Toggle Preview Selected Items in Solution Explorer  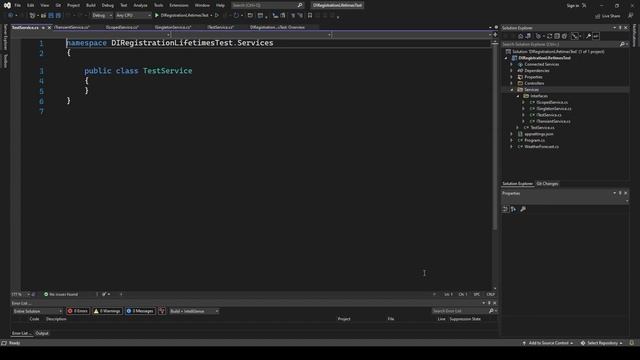[596, 36]
